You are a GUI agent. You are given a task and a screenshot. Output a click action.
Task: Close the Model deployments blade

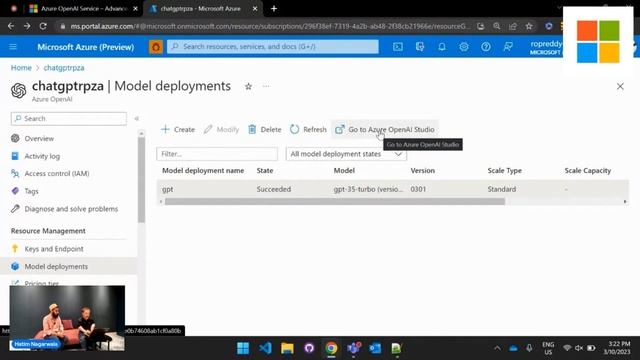tap(620, 86)
